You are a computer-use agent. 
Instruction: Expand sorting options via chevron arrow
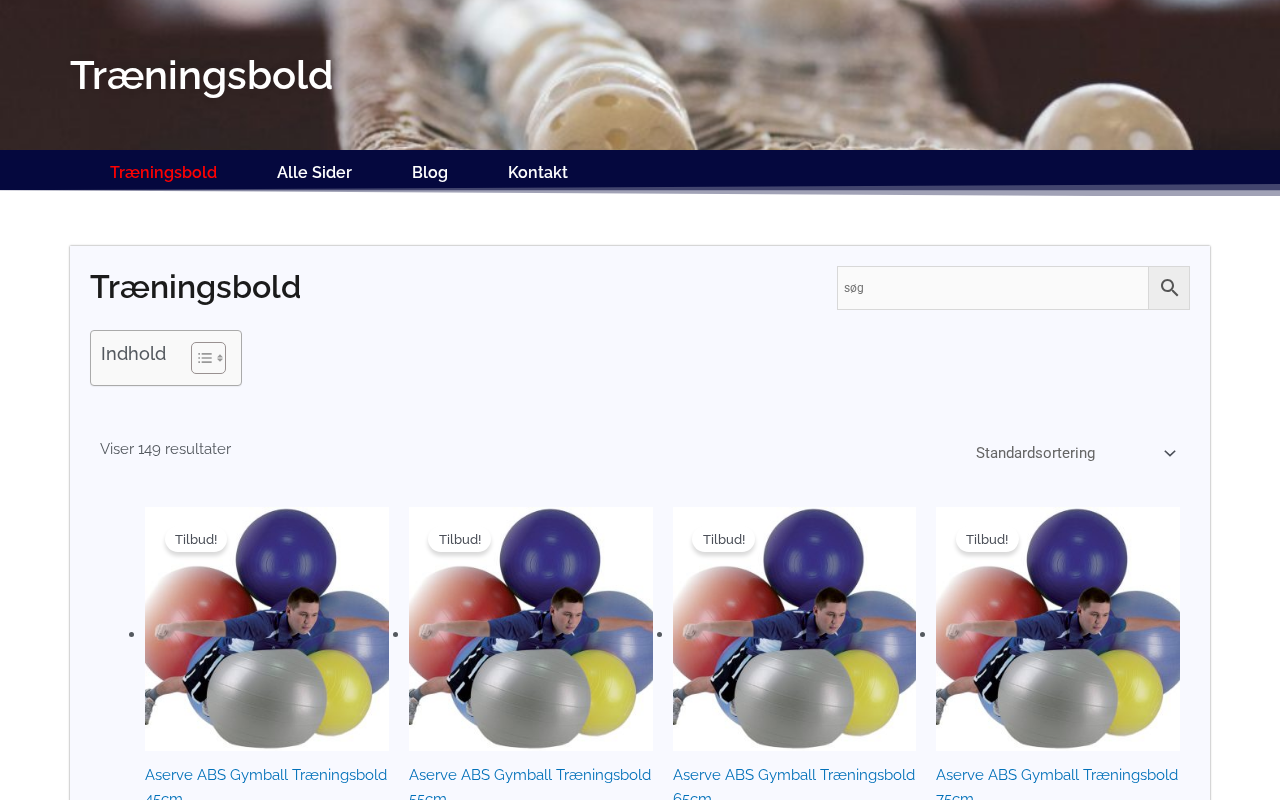1170,454
